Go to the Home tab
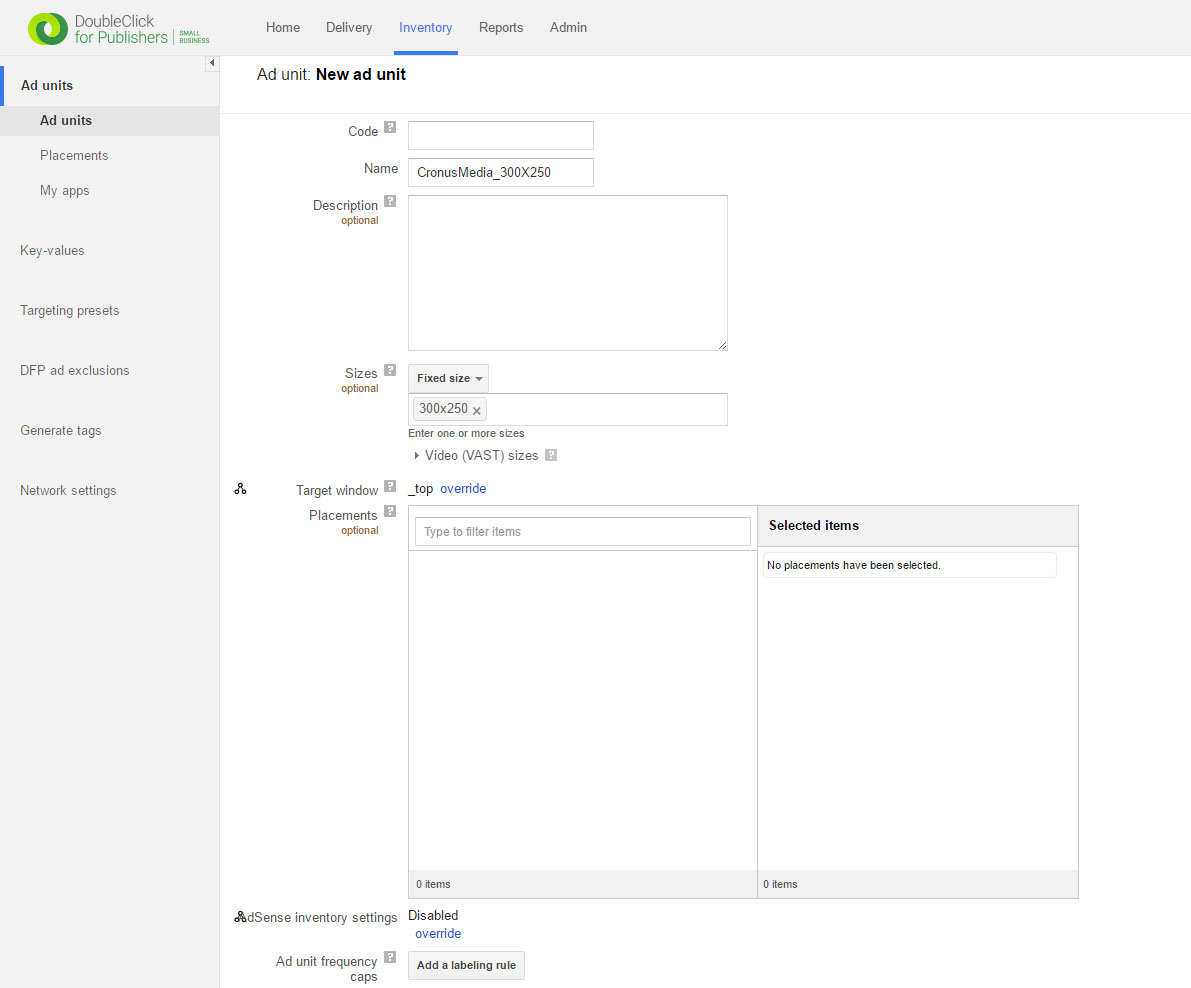 (x=283, y=27)
